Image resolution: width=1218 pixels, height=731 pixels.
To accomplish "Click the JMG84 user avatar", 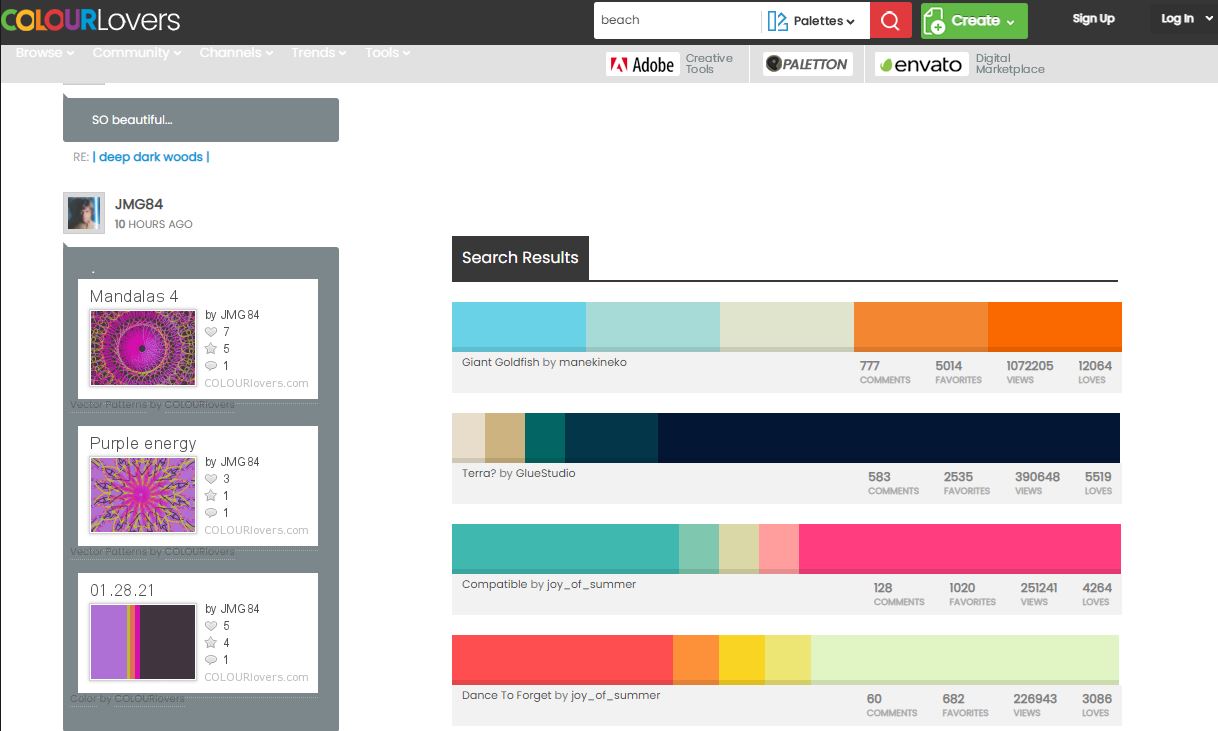I will [84, 213].
